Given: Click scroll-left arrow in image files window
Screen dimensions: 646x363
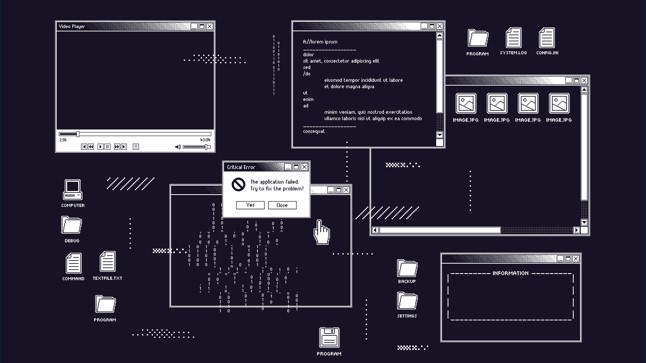Looking at the screenshot, I should point(375,230).
